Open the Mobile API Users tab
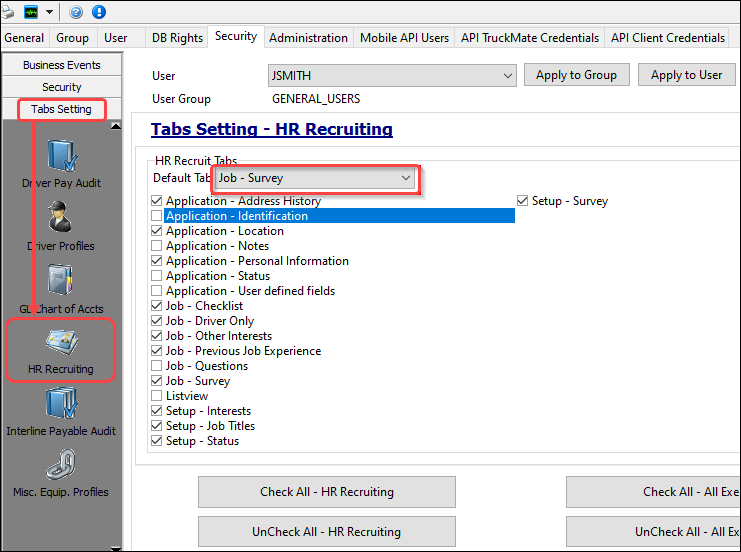Screen dimensions: 741x552 pyautogui.click(x=405, y=38)
